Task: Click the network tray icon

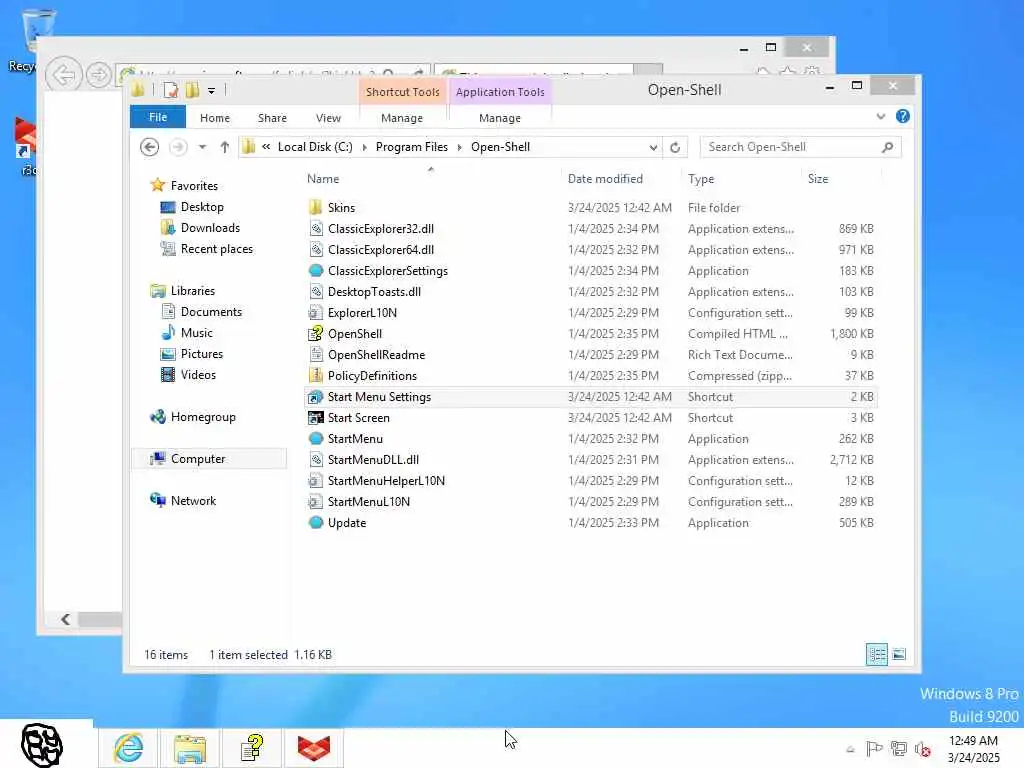Action: click(x=899, y=748)
